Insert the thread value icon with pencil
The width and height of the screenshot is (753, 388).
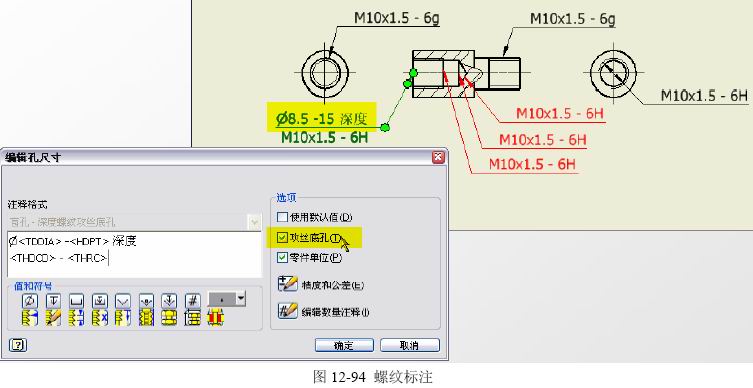(53, 318)
